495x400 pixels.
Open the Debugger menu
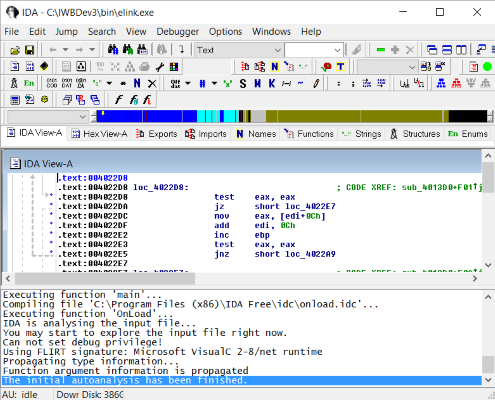[178, 32]
